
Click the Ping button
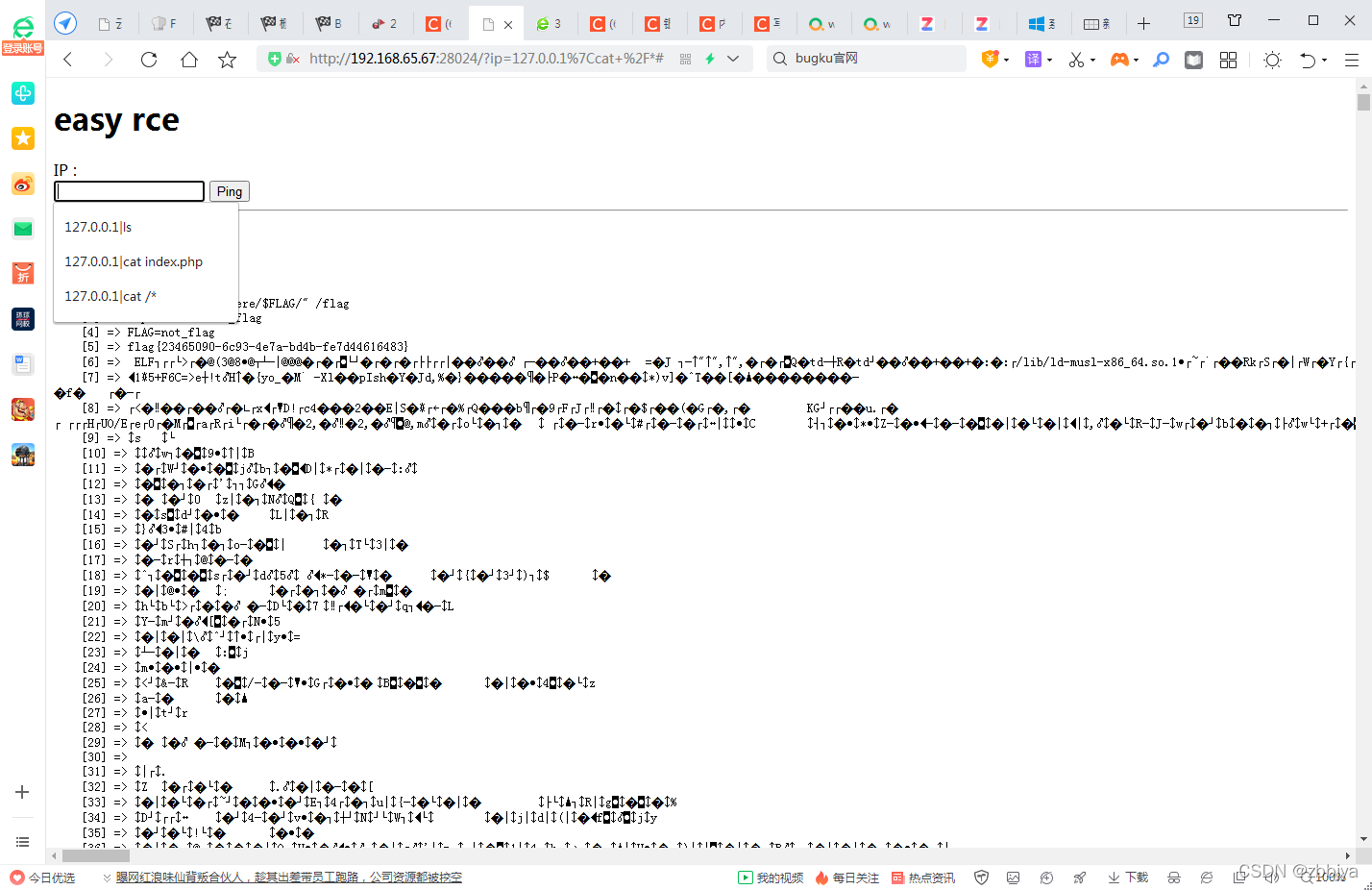pyautogui.click(x=230, y=191)
